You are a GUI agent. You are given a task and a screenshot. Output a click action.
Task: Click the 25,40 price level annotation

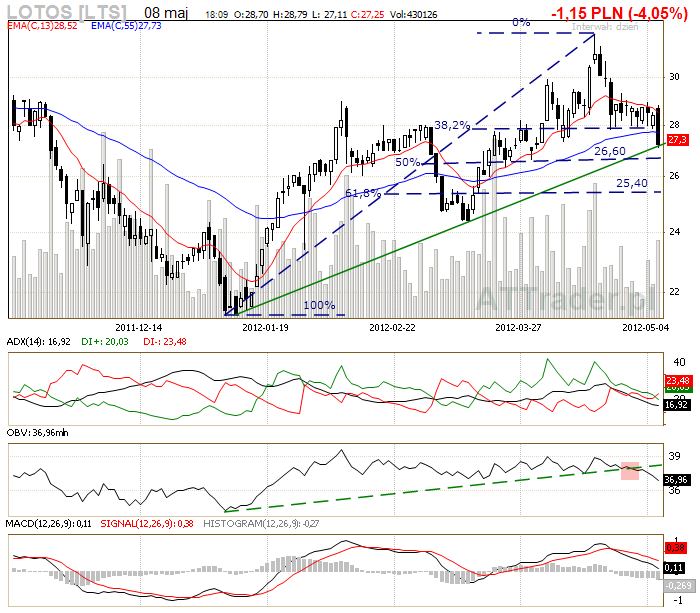pyautogui.click(x=632, y=183)
